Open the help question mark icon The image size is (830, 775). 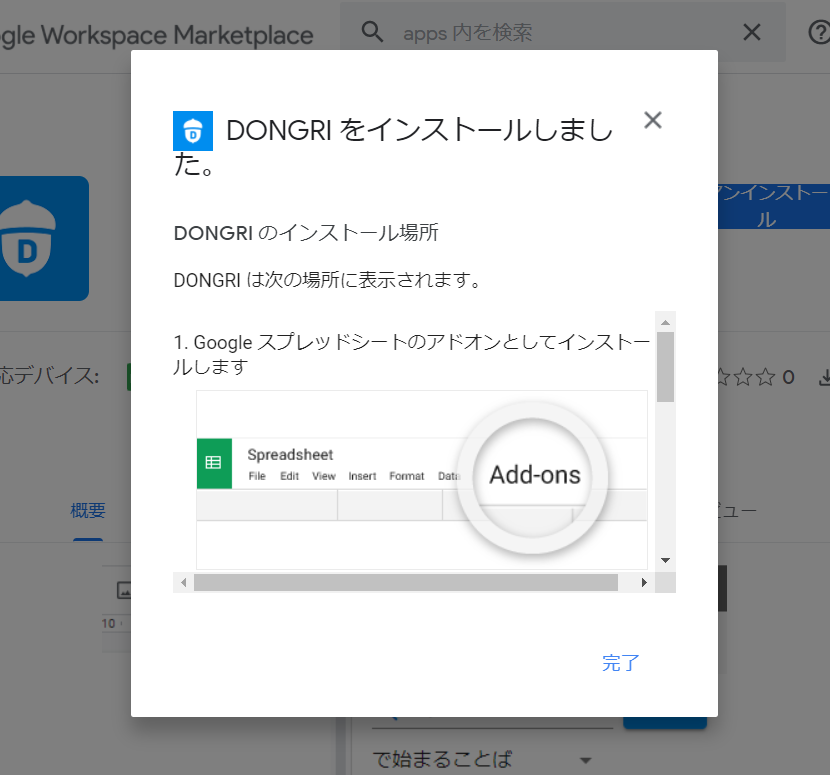pyautogui.click(x=819, y=32)
